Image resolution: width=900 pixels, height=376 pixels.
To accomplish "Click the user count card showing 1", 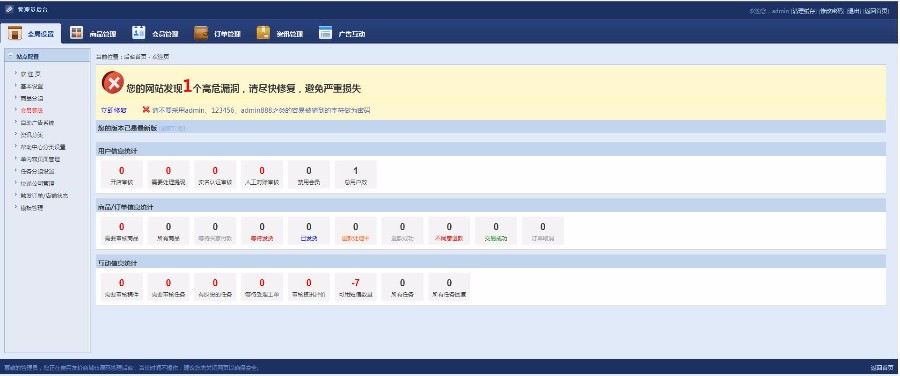I will coord(356,175).
